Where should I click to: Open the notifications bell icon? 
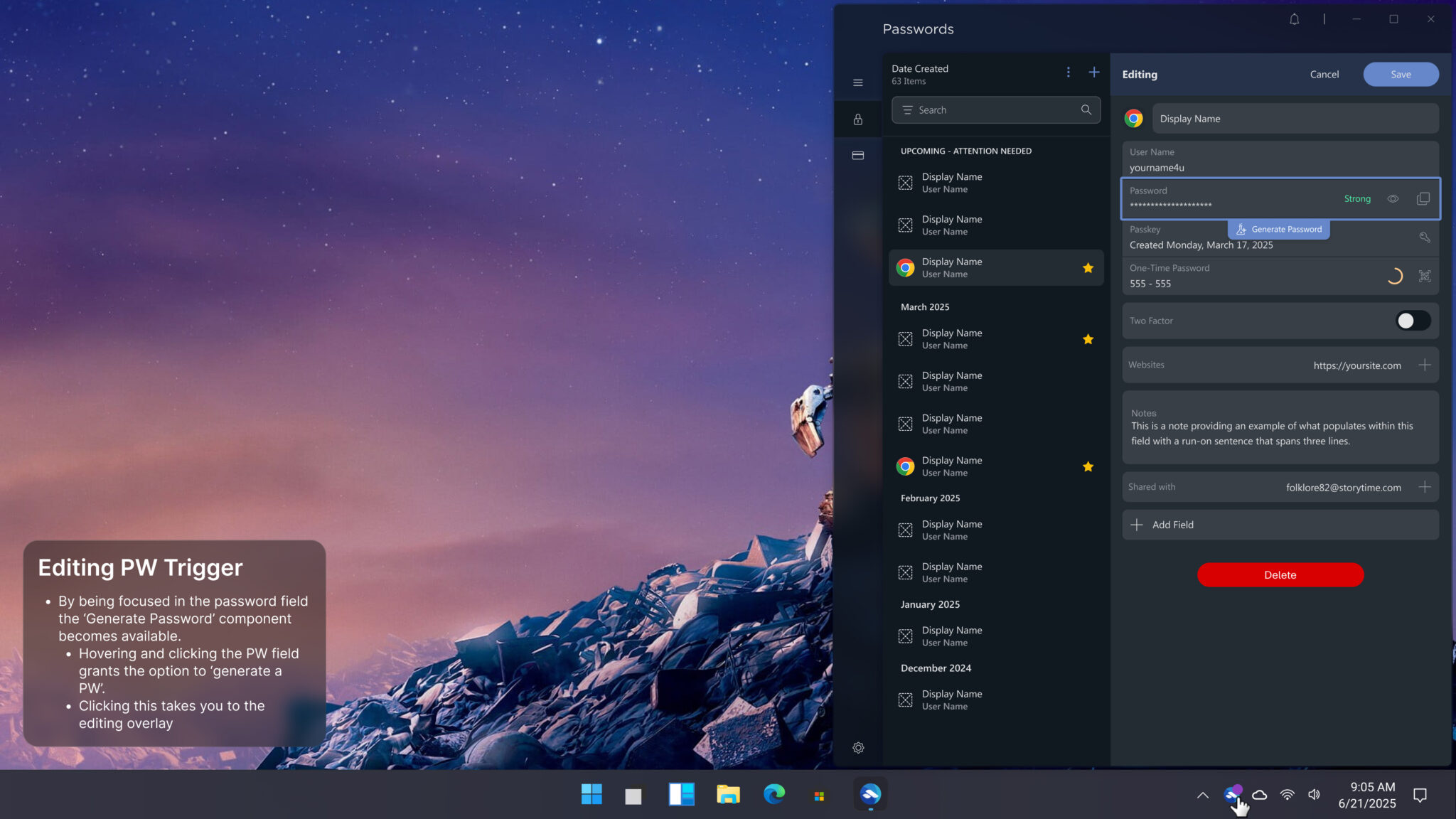[x=1294, y=19]
